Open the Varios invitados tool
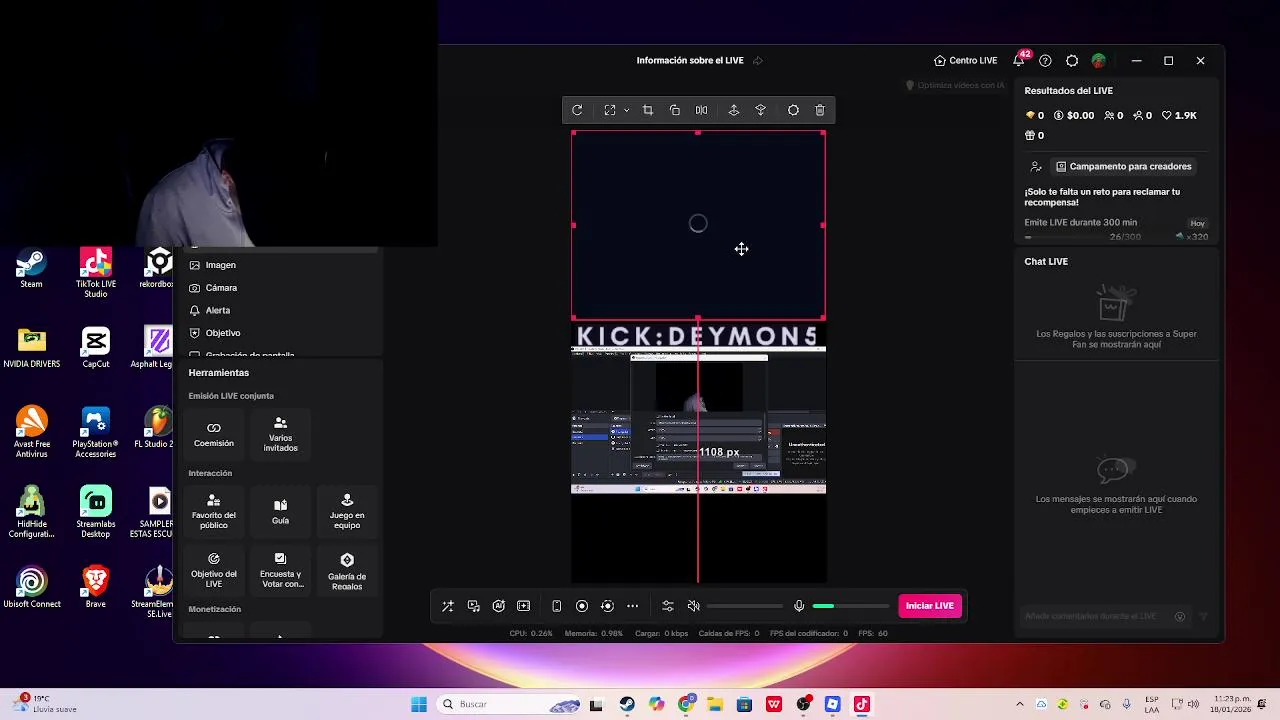The height and width of the screenshot is (720, 1280). coord(280,434)
